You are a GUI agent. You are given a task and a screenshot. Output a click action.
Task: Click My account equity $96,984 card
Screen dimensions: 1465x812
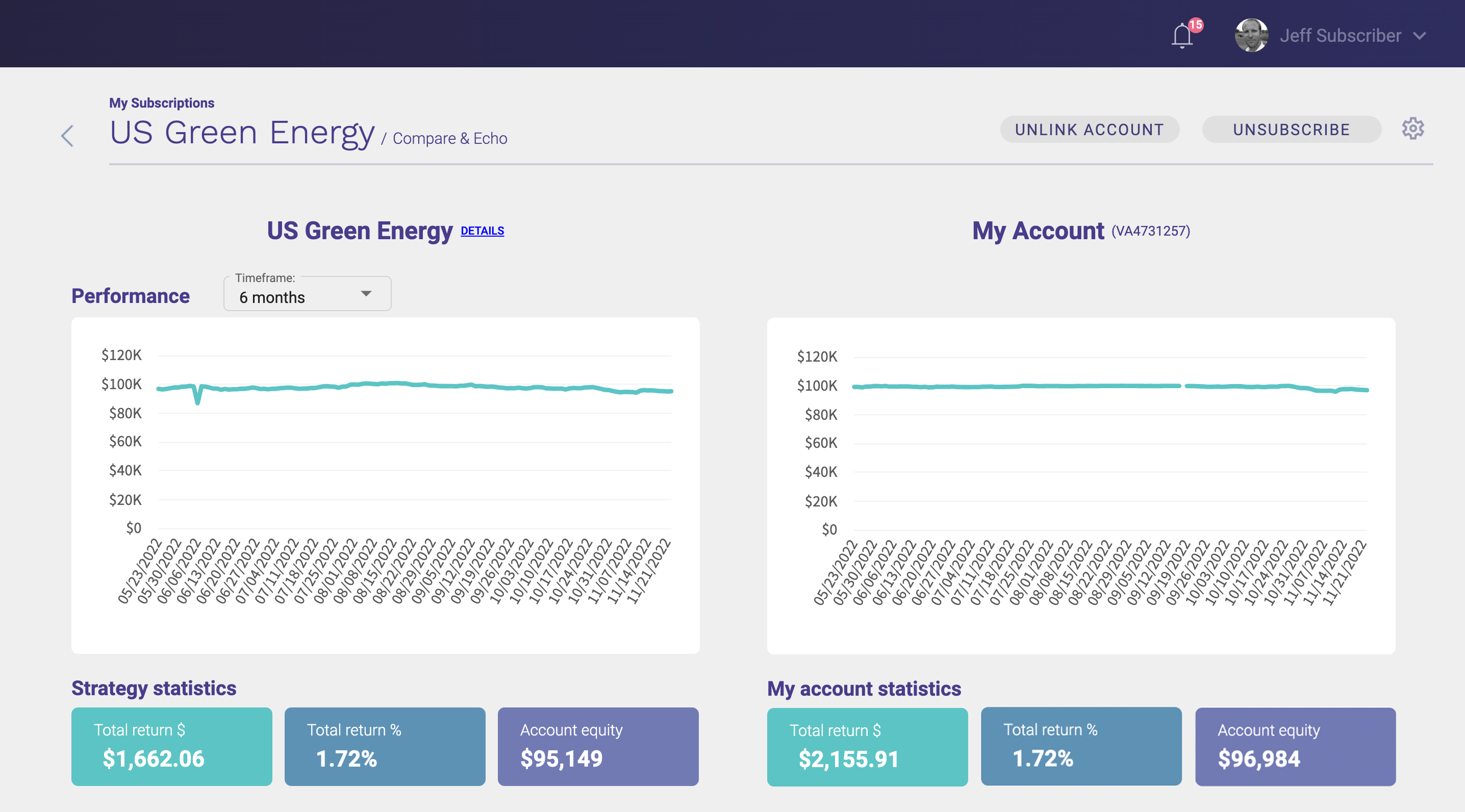pos(1295,747)
